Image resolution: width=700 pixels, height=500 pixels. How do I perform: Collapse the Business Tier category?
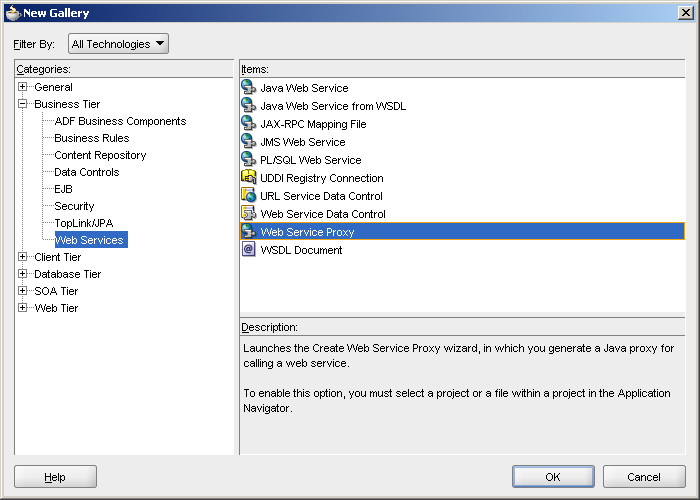tap(23, 104)
